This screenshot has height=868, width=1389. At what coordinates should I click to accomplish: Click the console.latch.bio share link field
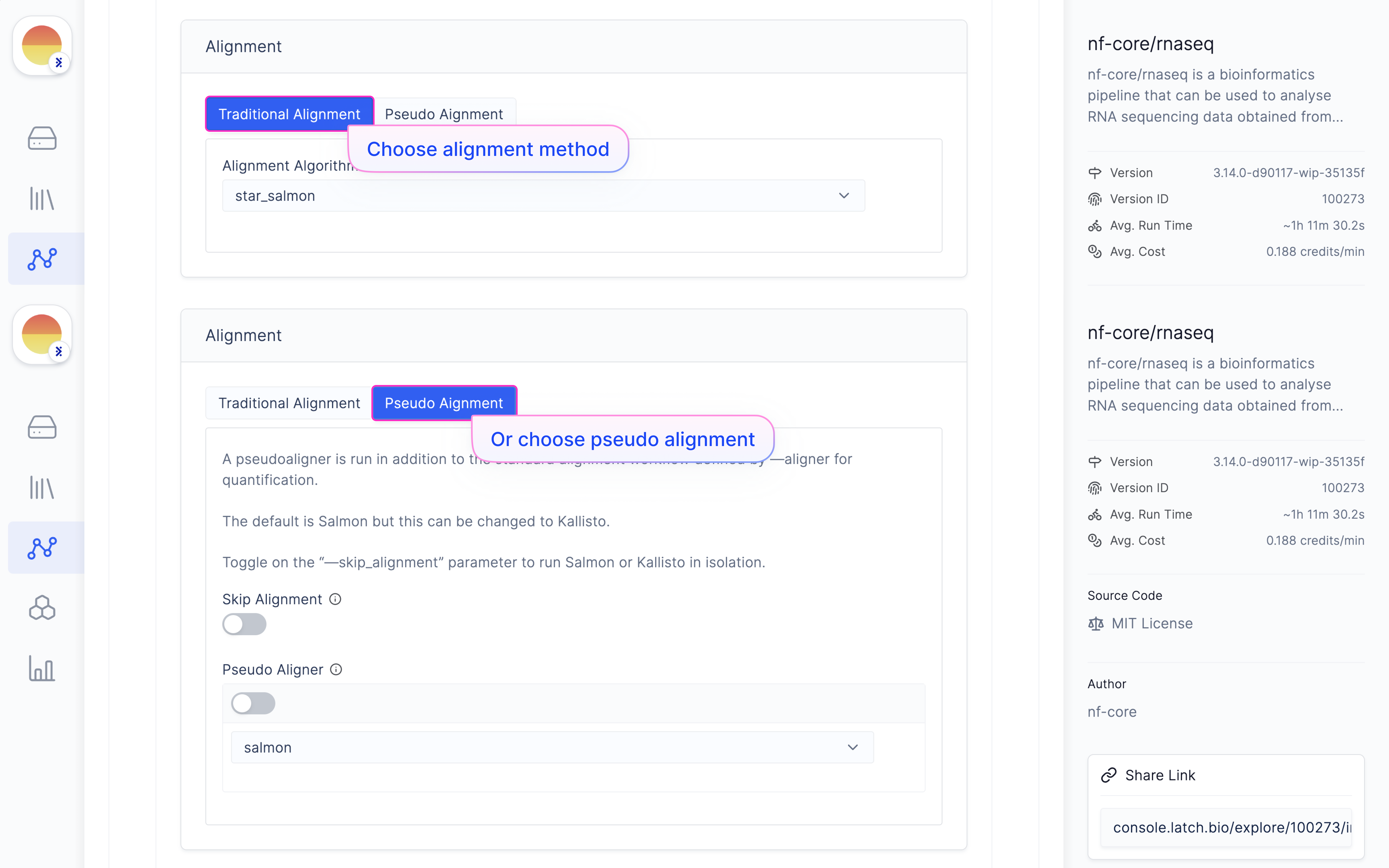(x=1226, y=827)
